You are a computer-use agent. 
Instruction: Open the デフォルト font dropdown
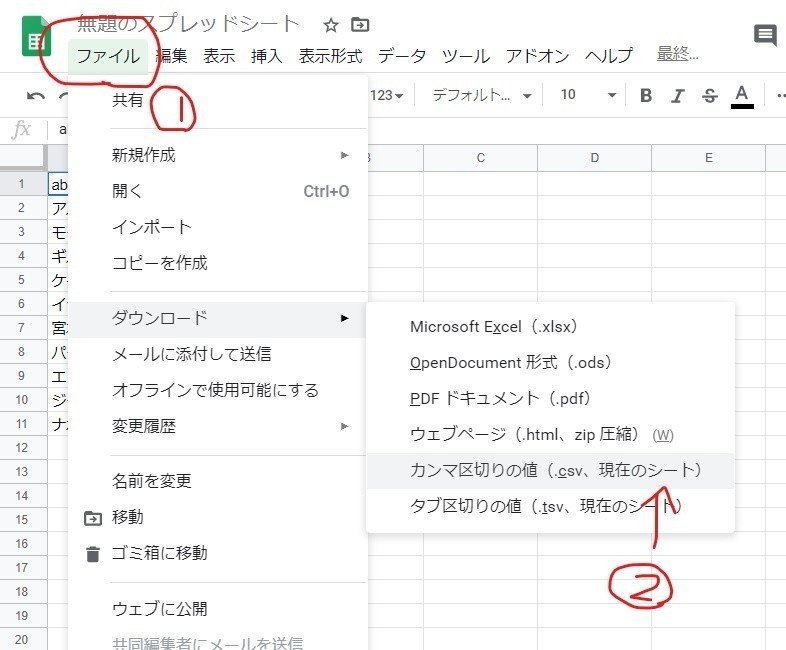(482, 95)
